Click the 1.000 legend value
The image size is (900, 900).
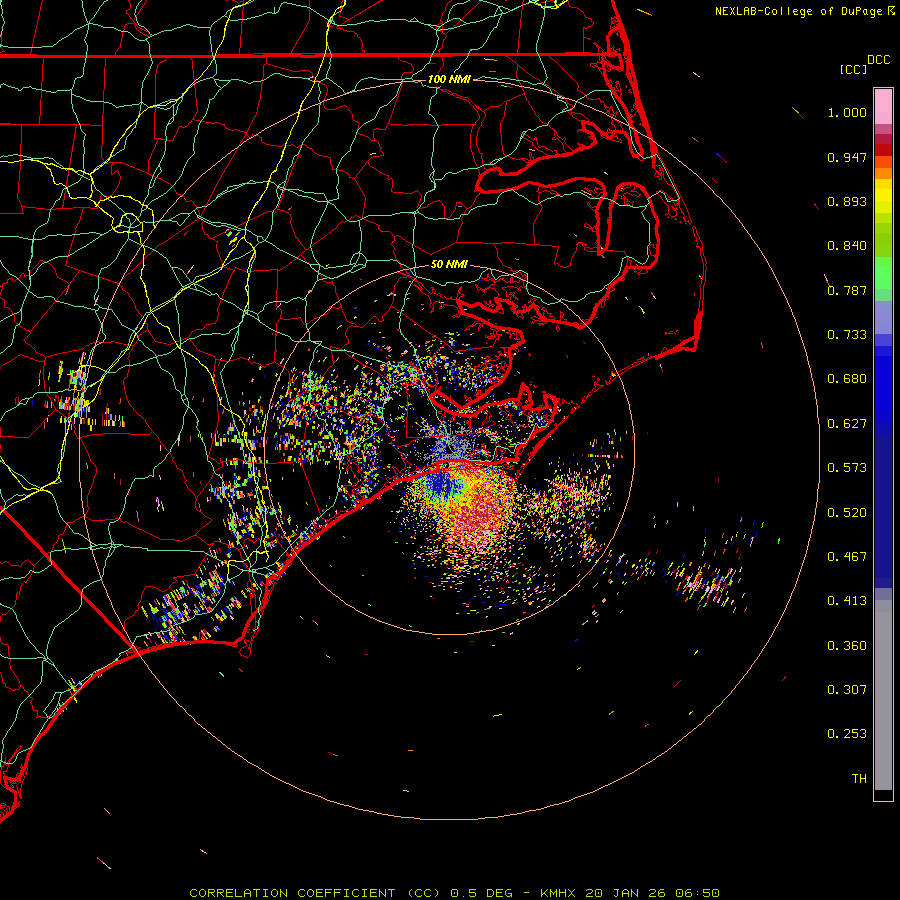click(x=847, y=112)
